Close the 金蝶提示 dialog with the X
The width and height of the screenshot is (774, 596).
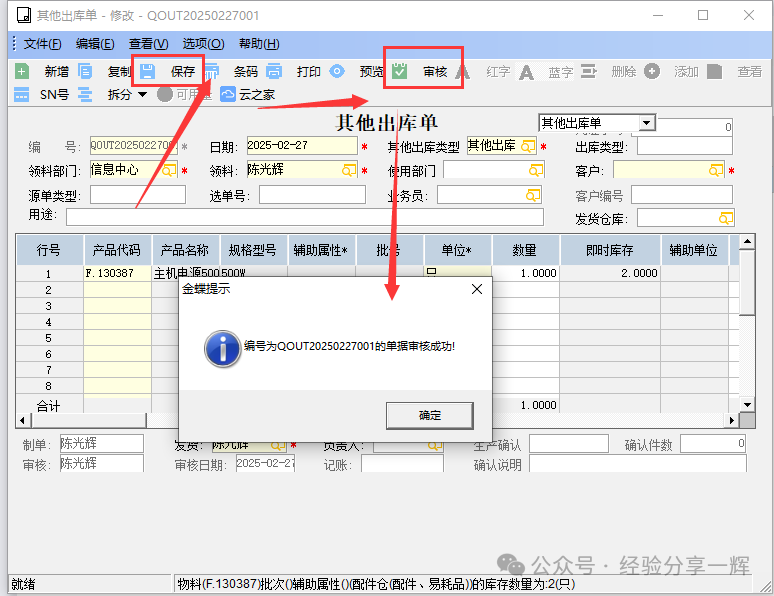(477, 289)
